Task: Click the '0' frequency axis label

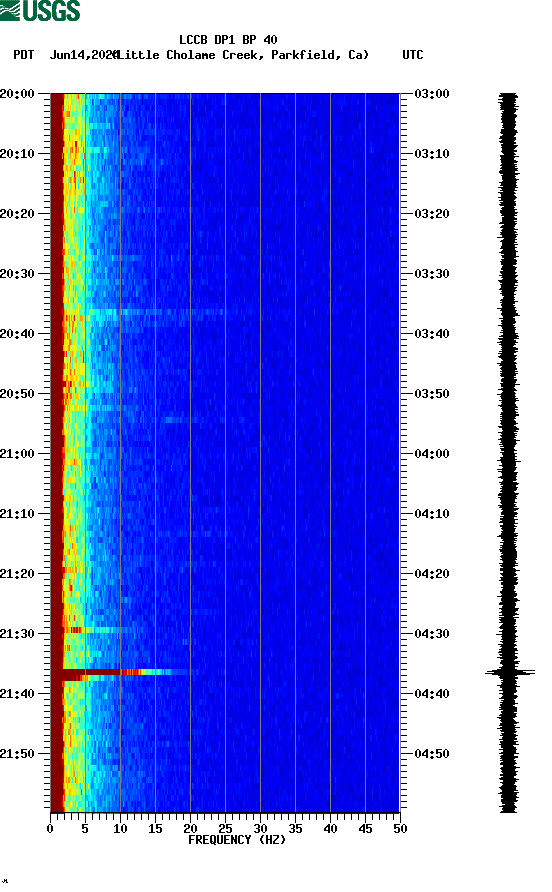Action: (50, 829)
